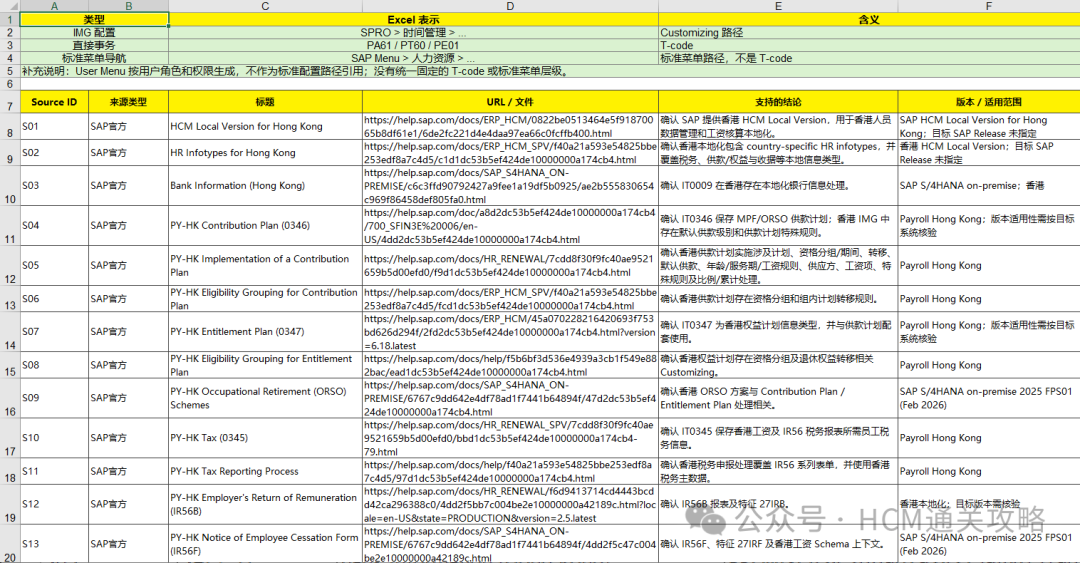
Task: Select the 'S13' source ID cell
Action: (54, 544)
